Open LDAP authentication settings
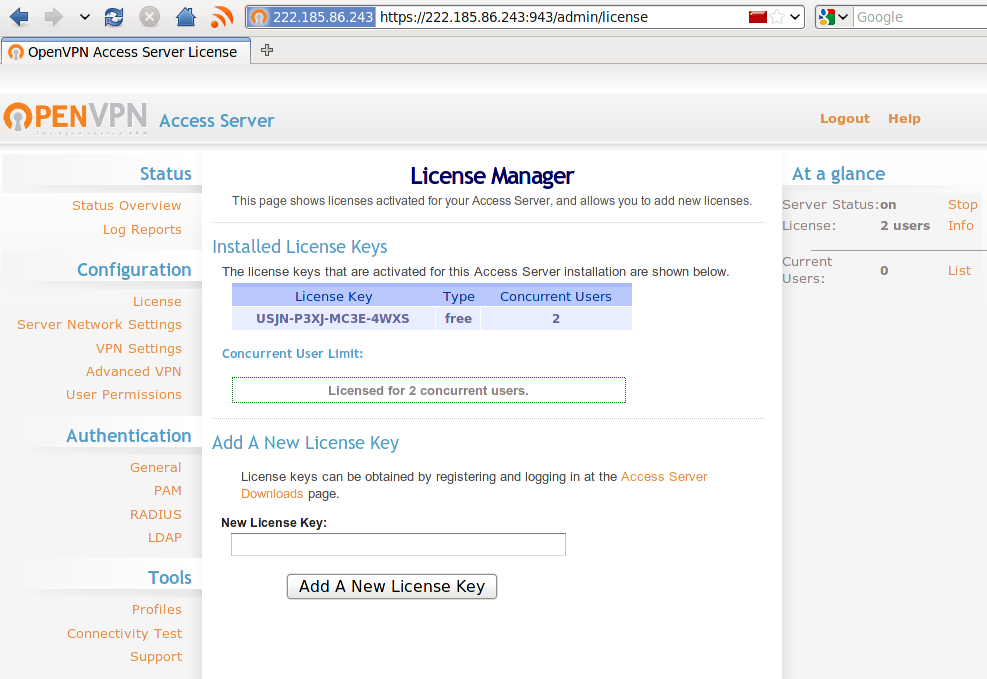The image size is (987, 679). point(165,537)
